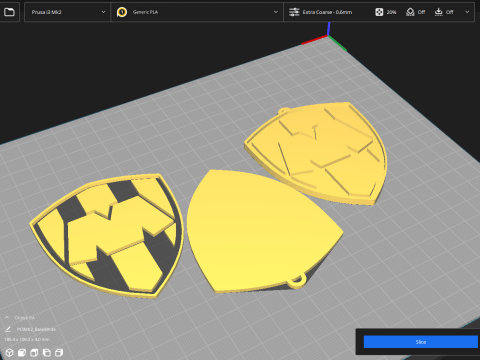Switch to left side view icon
The height and width of the screenshot is (360, 480).
(47, 352)
